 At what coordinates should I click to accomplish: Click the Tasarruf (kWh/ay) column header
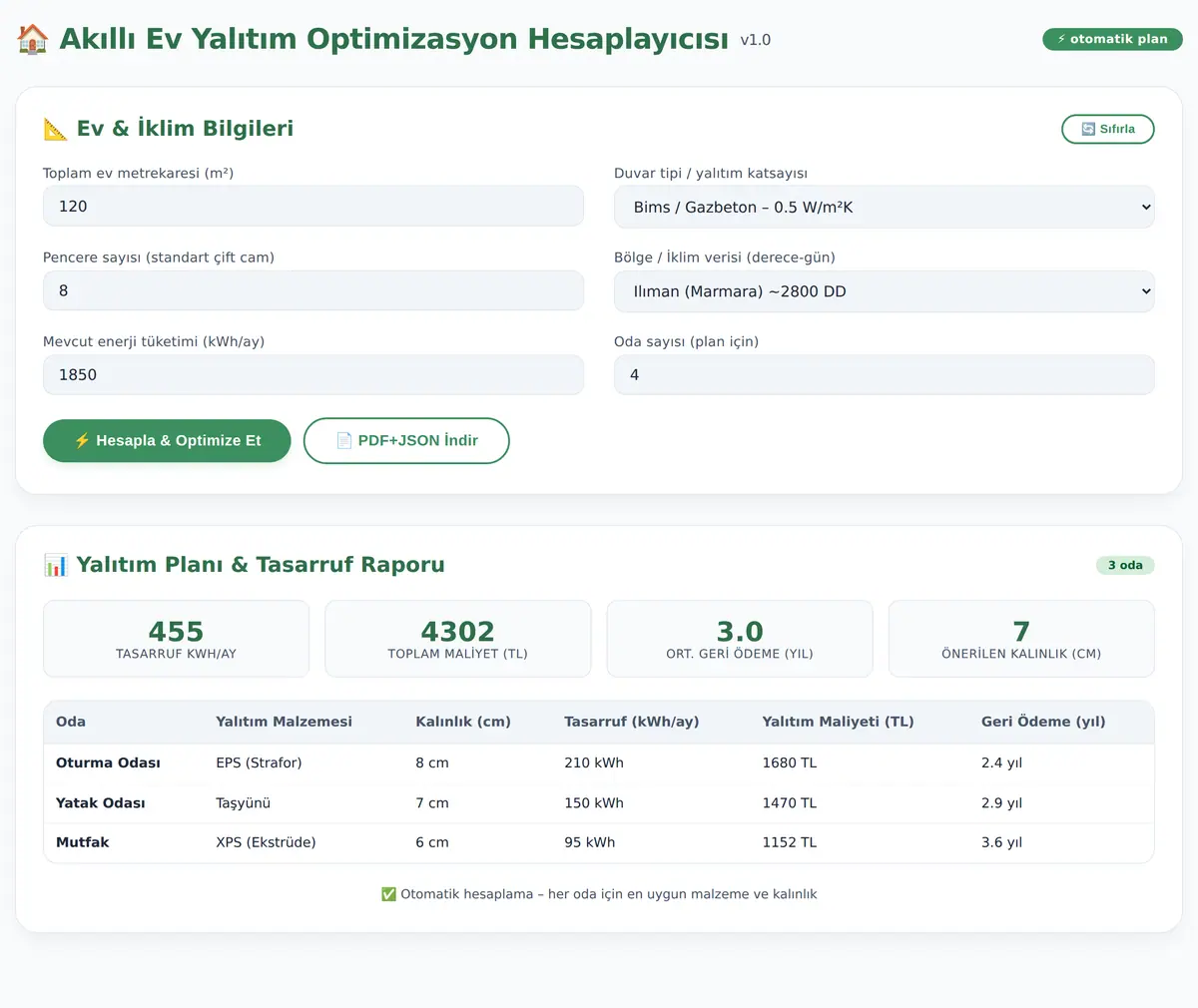632,722
